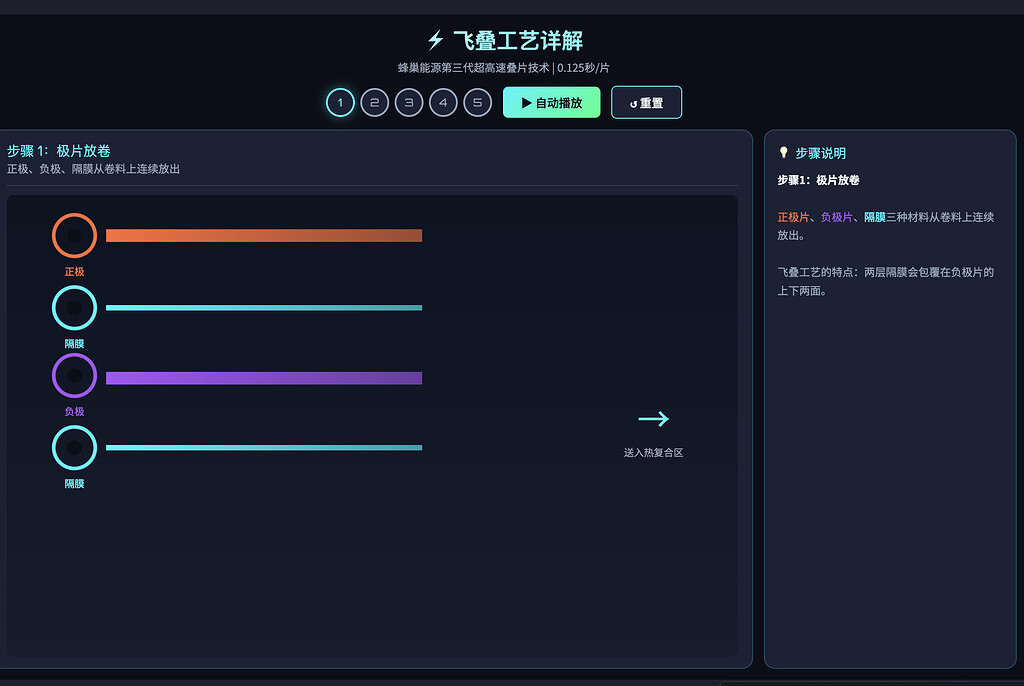Click the lower cyan separator strip
Screen dimensions: 1024x686
[264, 448]
